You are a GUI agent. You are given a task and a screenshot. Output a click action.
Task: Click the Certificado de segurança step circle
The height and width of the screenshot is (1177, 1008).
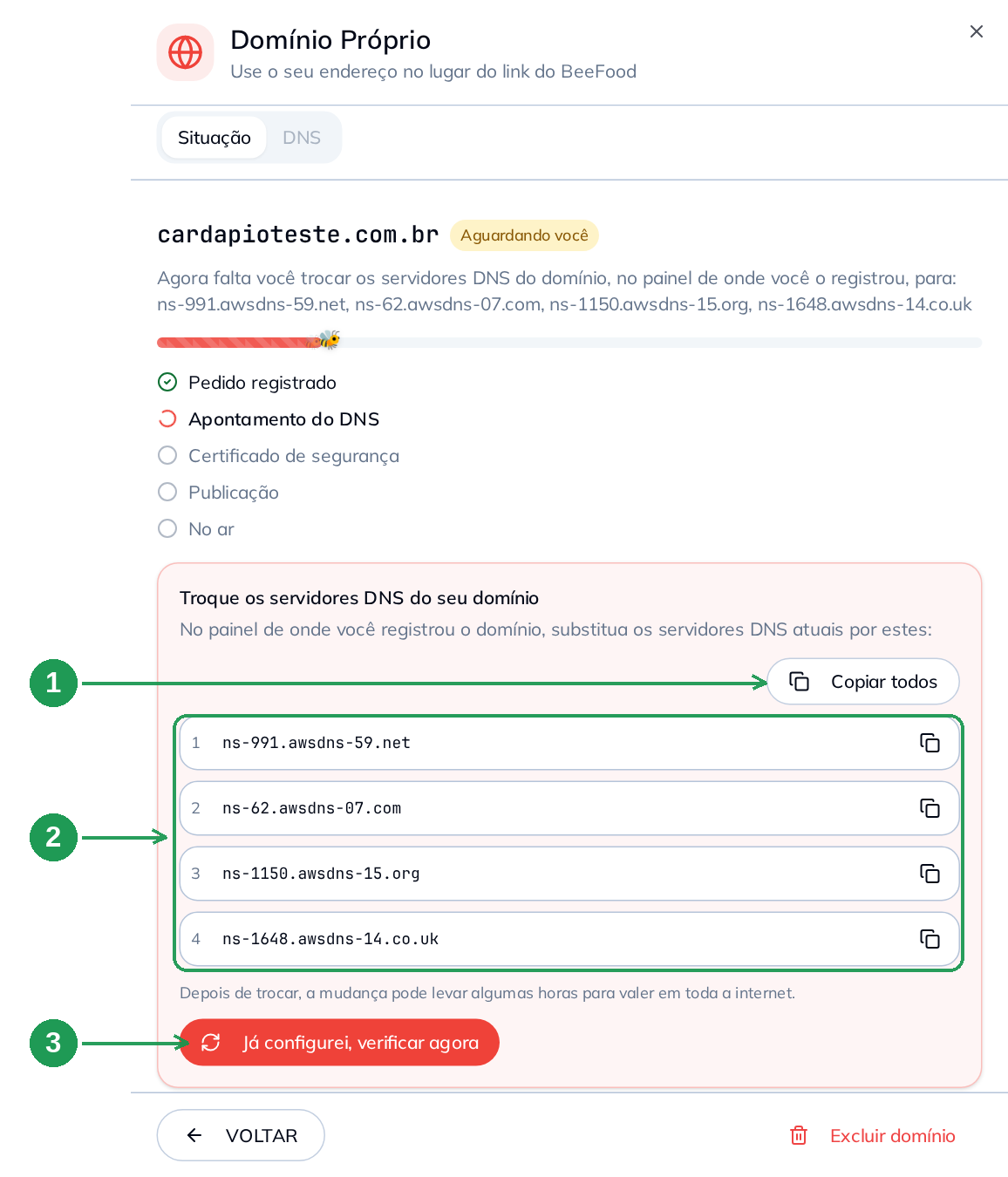tap(167, 455)
